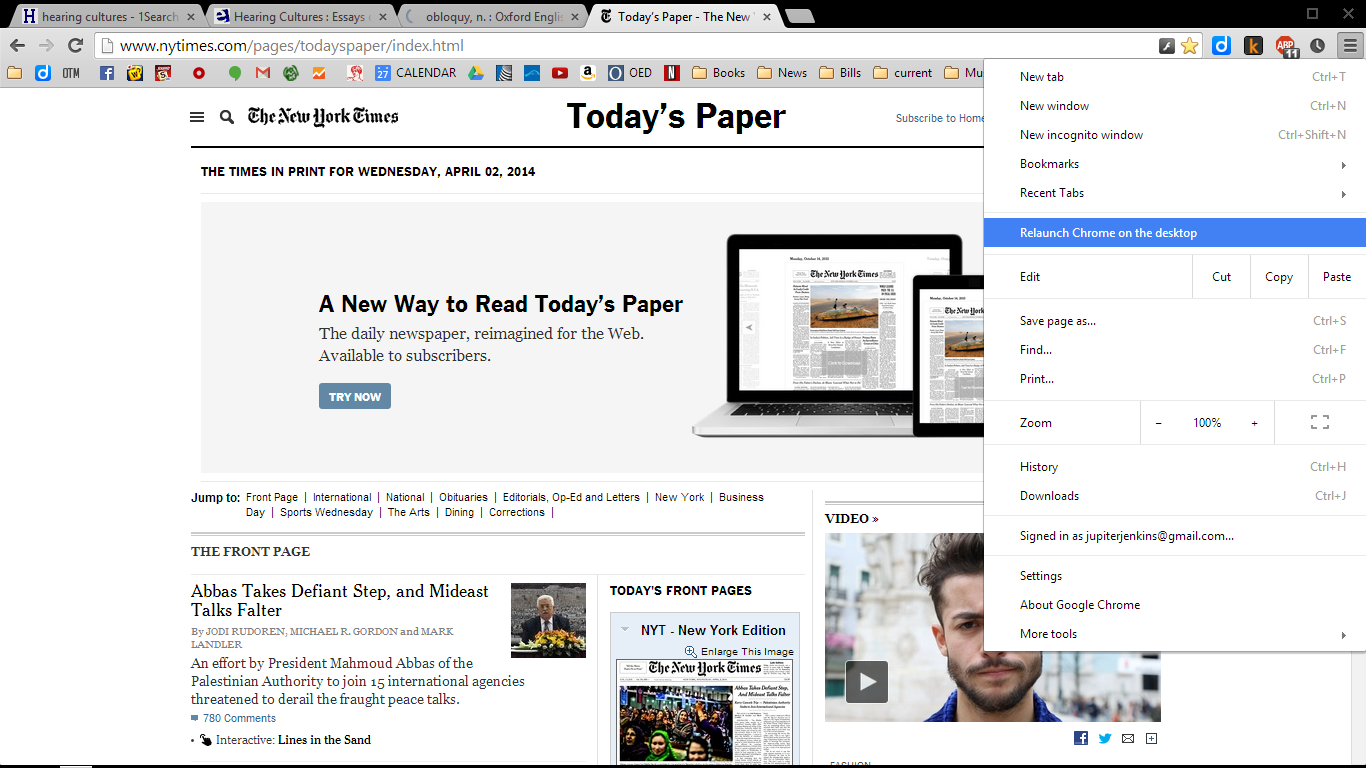Enlarge the NYT front page thumbnail

pos(705,712)
